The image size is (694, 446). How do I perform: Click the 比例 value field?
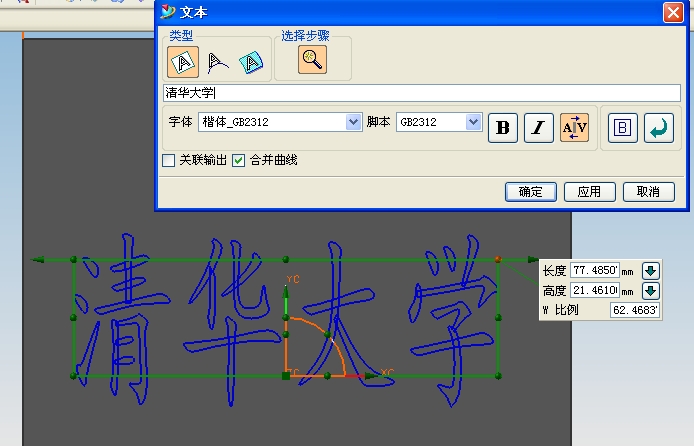pyautogui.click(x=635, y=310)
